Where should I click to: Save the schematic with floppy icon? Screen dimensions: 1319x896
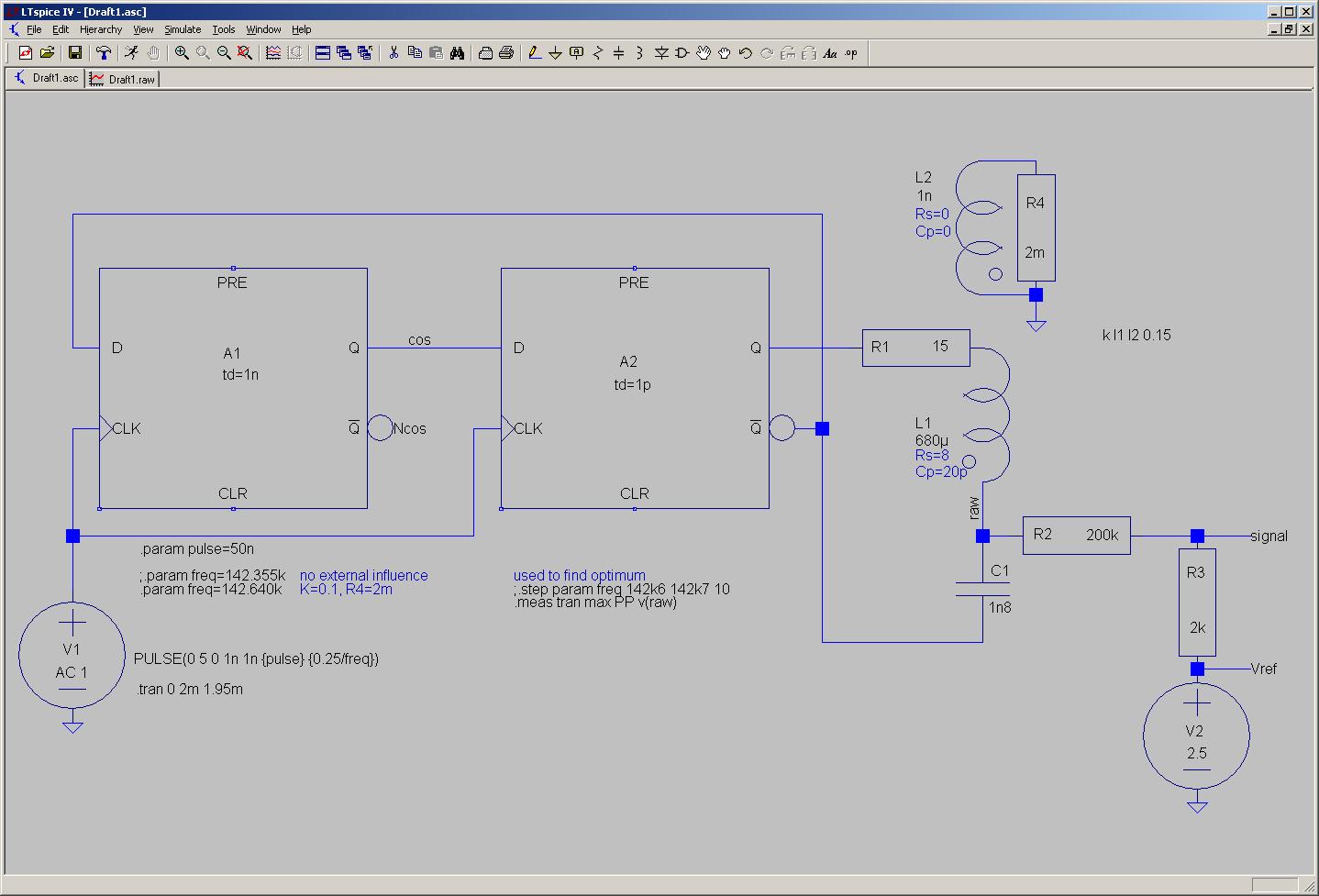pyautogui.click(x=75, y=53)
